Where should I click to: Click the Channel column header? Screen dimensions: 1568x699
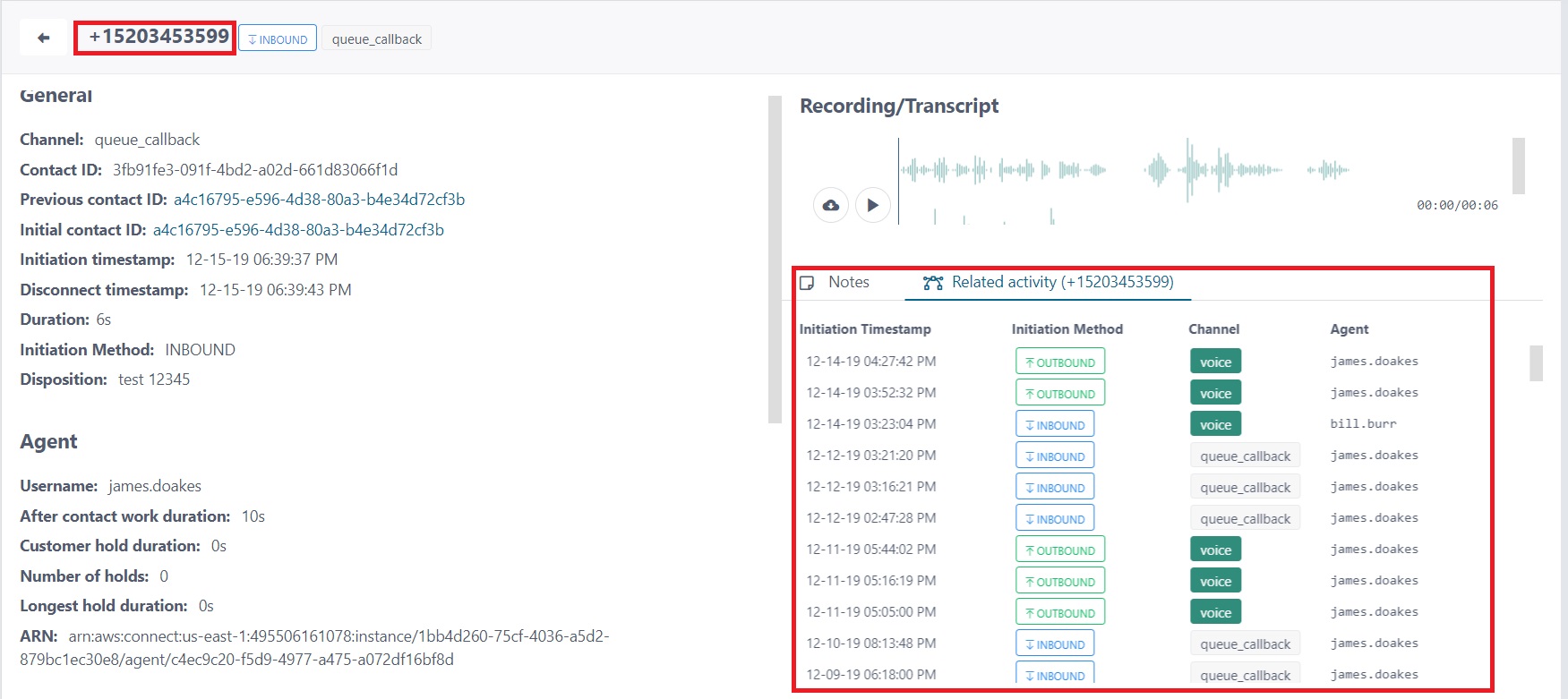click(1213, 329)
